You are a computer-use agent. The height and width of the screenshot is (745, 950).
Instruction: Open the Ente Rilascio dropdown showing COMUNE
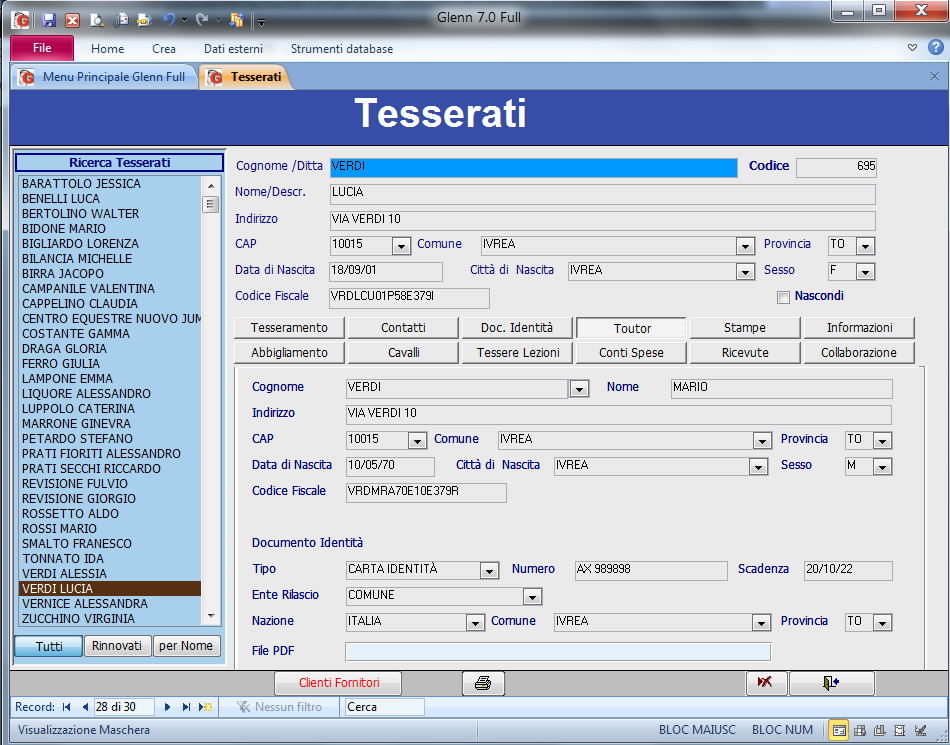tap(533, 597)
